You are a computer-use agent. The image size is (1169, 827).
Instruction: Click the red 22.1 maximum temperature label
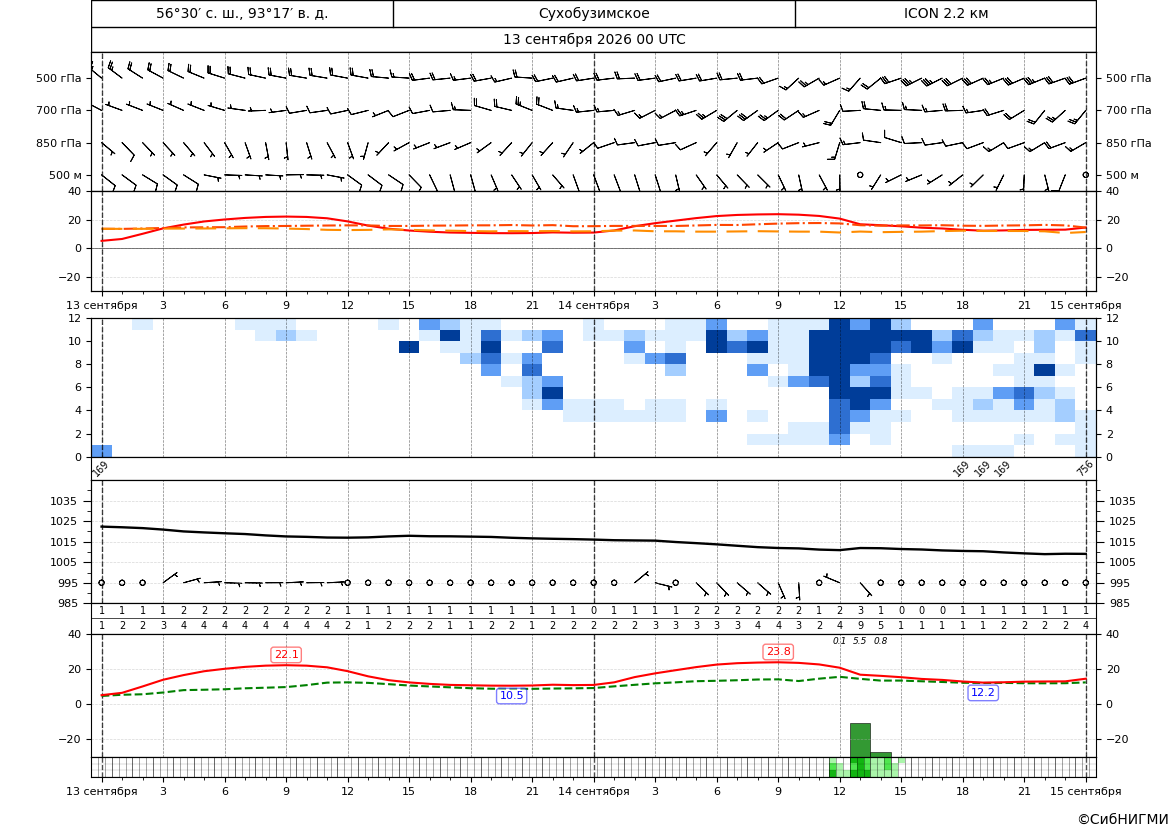pos(287,654)
